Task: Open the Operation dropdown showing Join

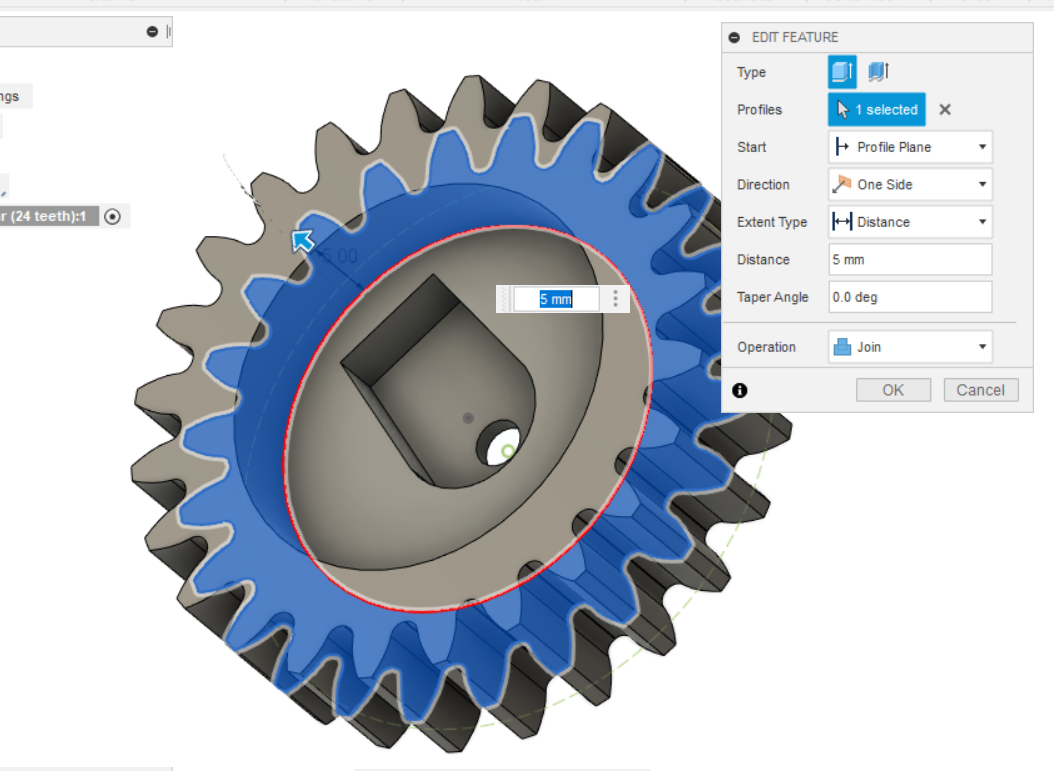Action: [x=910, y=347]
